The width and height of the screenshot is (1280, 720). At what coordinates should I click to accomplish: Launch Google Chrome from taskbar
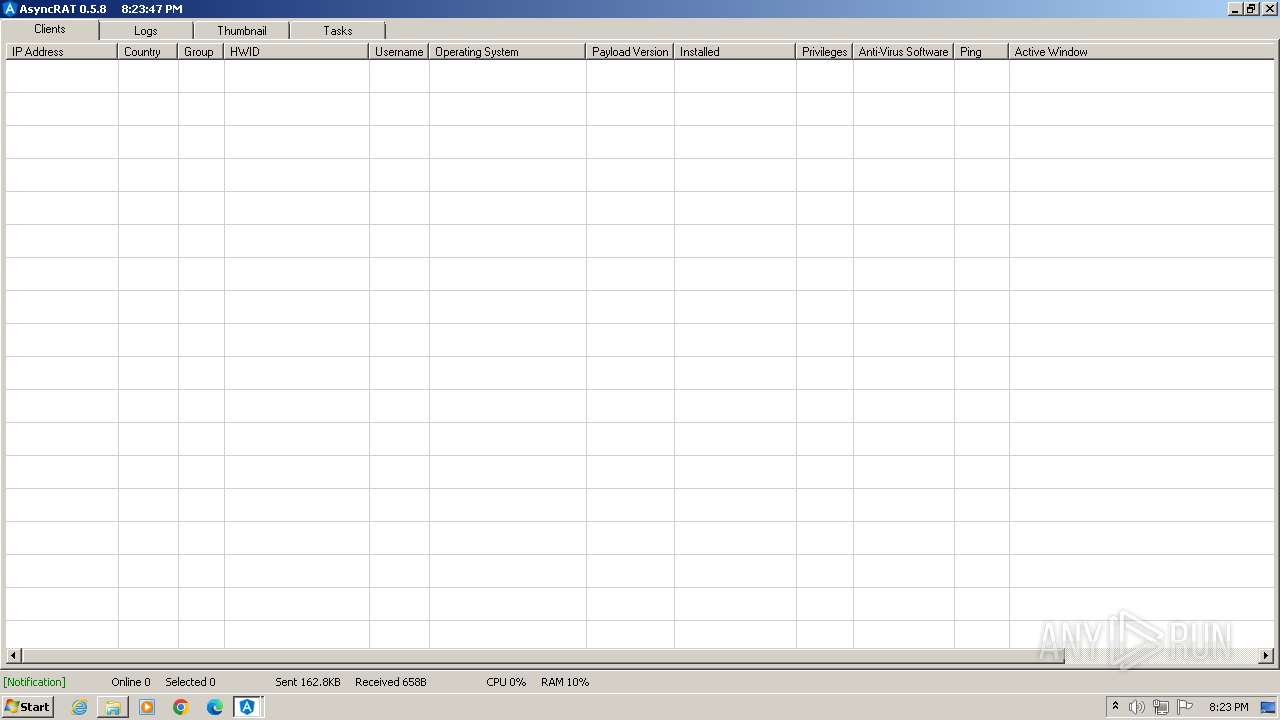[181, 707]
